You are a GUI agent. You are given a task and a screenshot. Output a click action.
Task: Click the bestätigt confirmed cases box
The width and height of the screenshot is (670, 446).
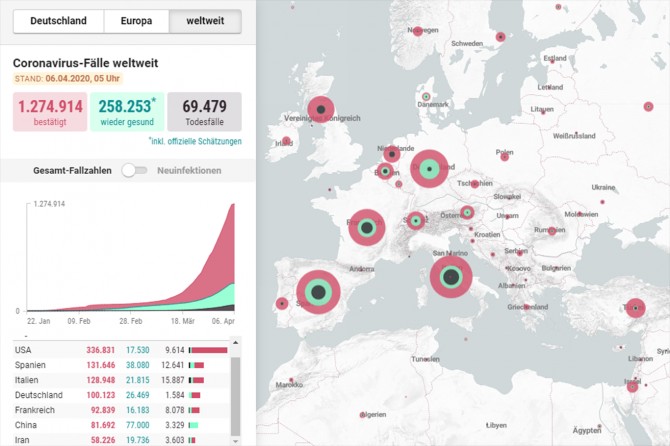click(x=48, y=111)
